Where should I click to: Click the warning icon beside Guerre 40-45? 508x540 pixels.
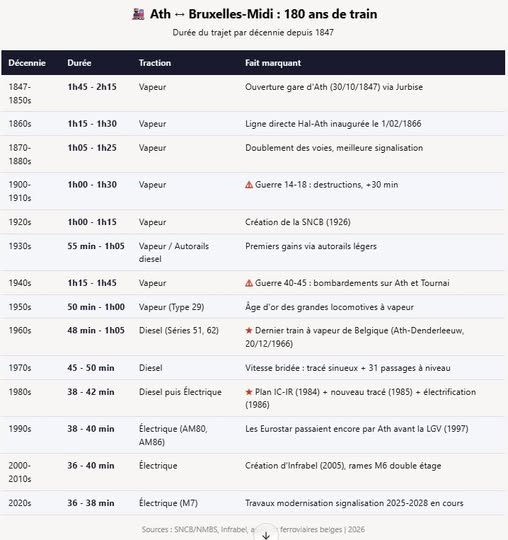click(x=249, y=283)
